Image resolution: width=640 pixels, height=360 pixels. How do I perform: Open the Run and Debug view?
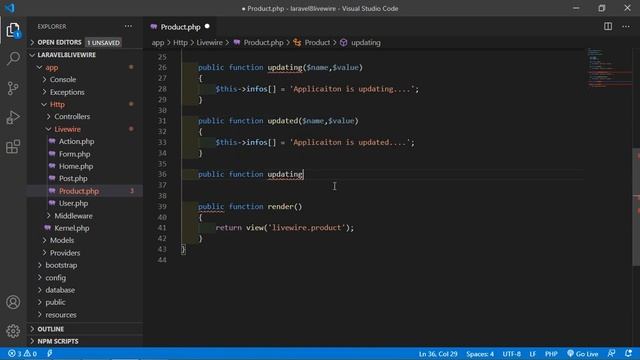(13, 118)
